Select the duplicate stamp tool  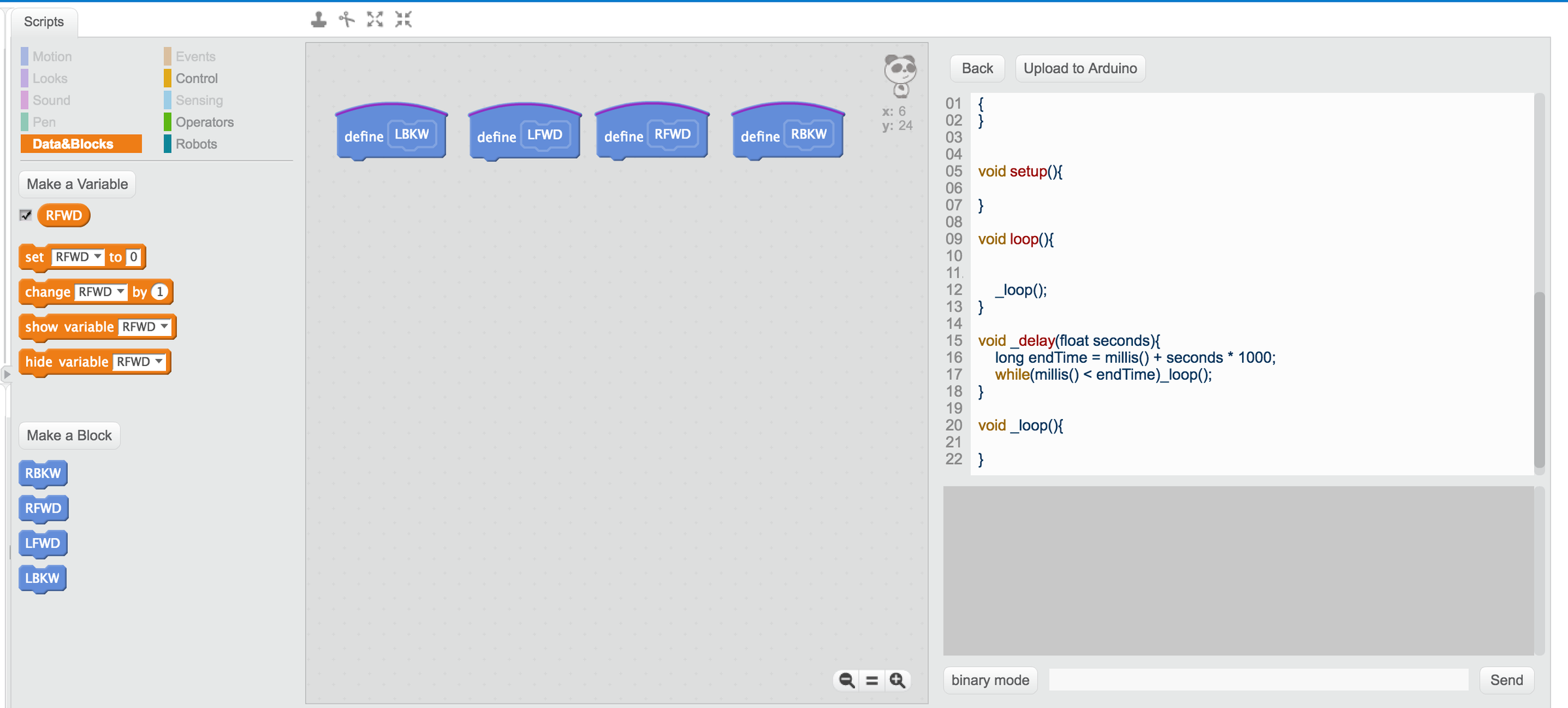click(318, 19)
